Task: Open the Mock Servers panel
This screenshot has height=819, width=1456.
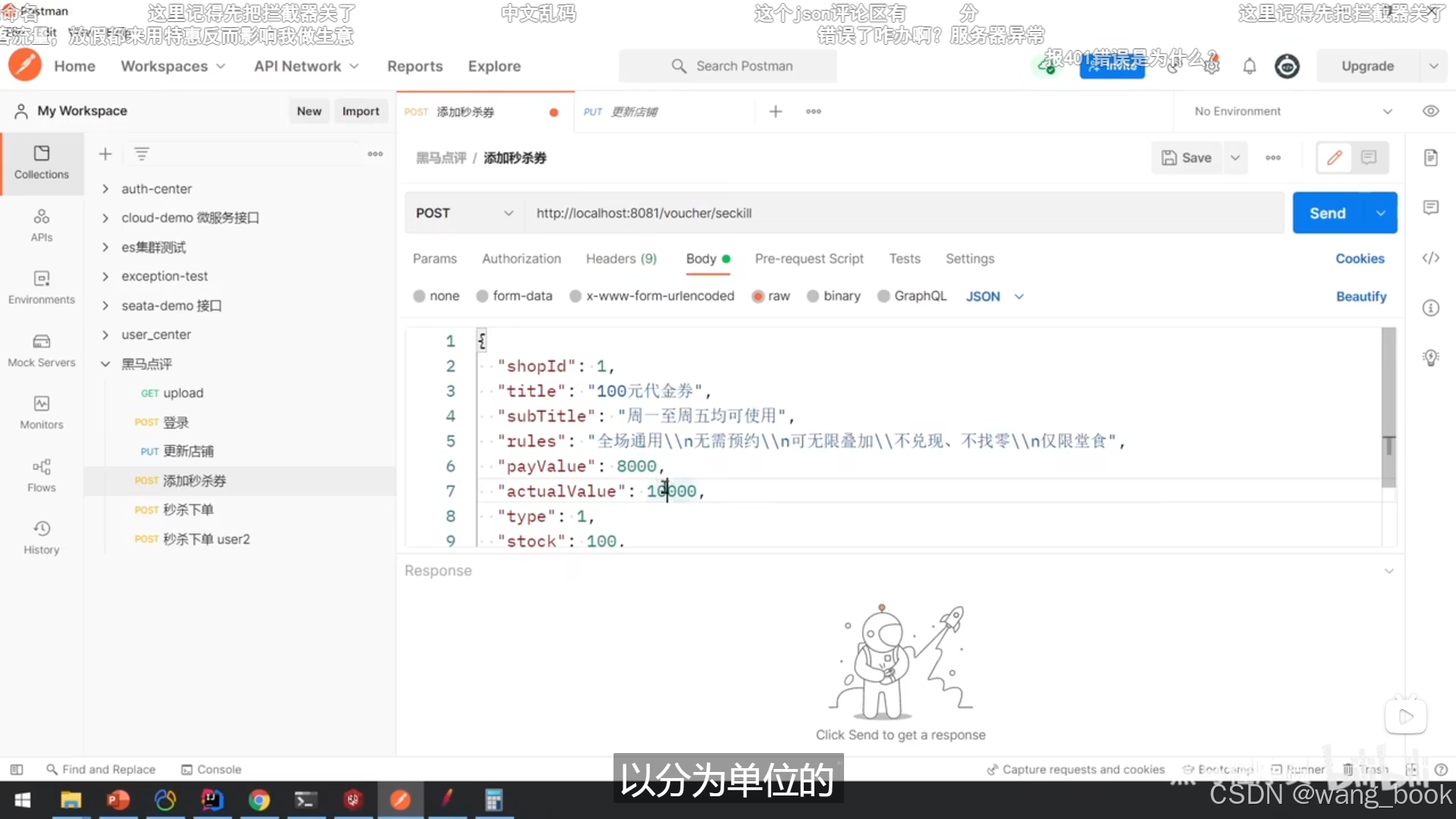Action: (41, 350)
